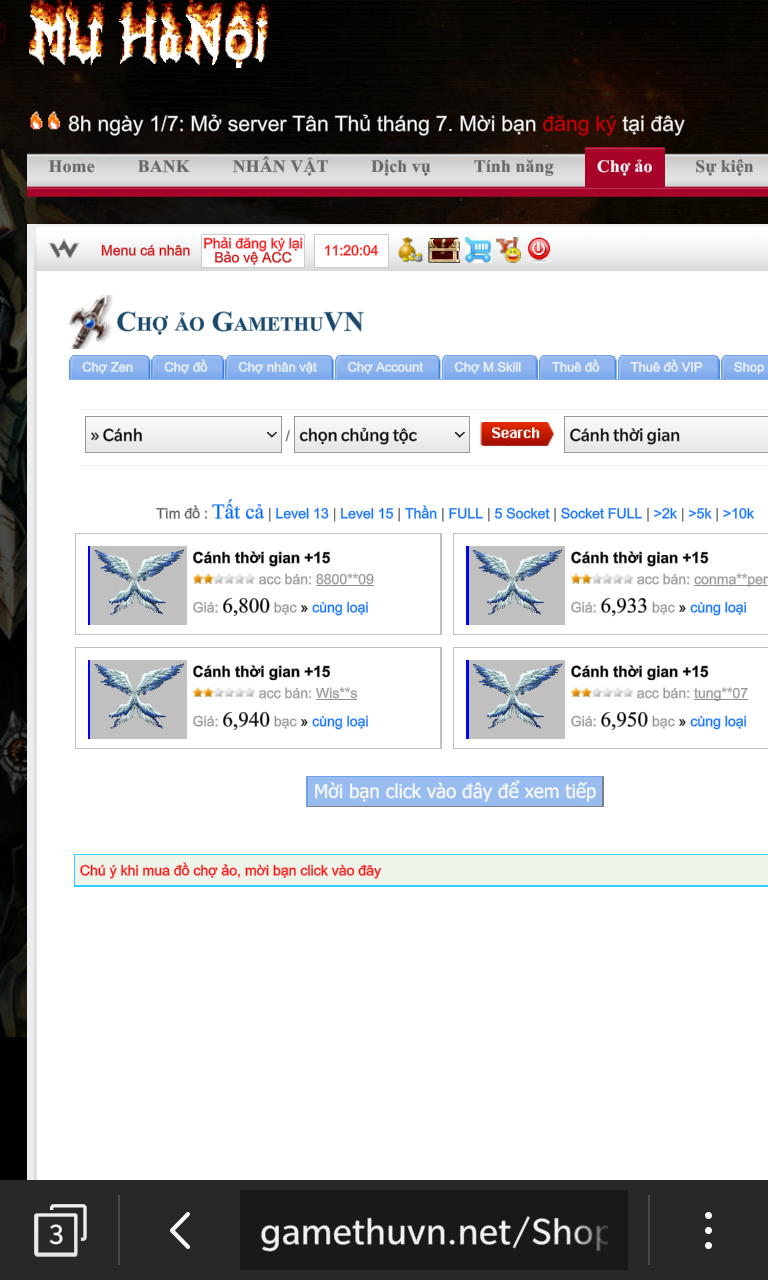
Task: Open seller account Wis**s
Action: [336, 694]
